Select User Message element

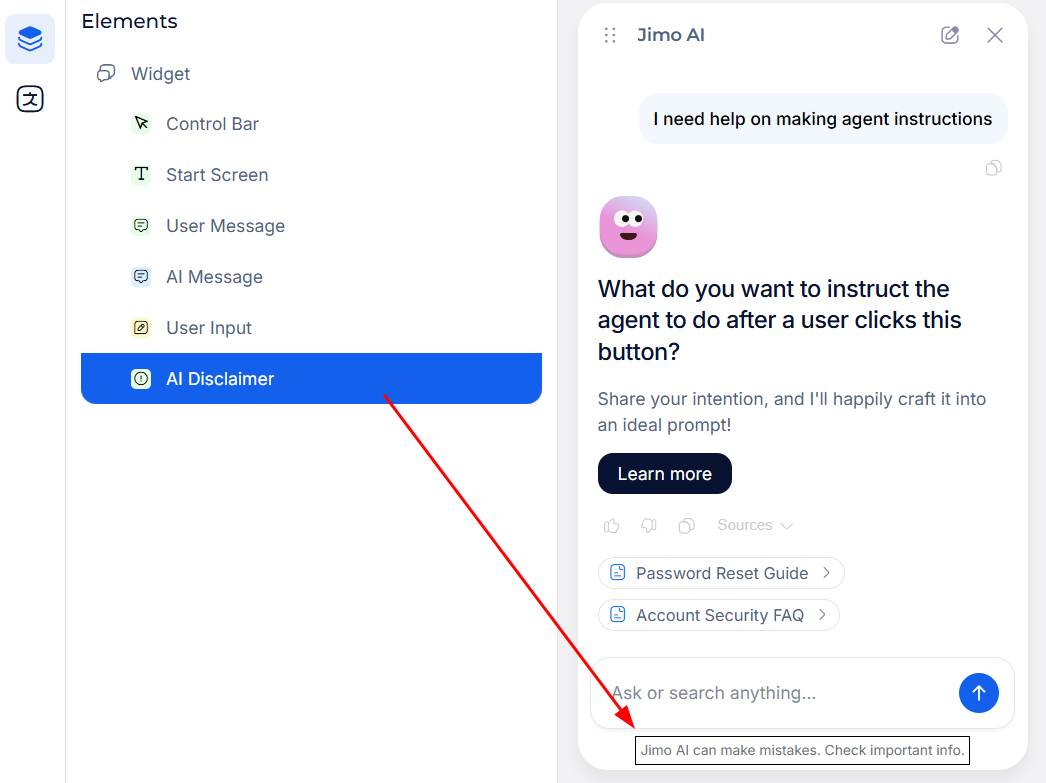click(x=225, y=226)
